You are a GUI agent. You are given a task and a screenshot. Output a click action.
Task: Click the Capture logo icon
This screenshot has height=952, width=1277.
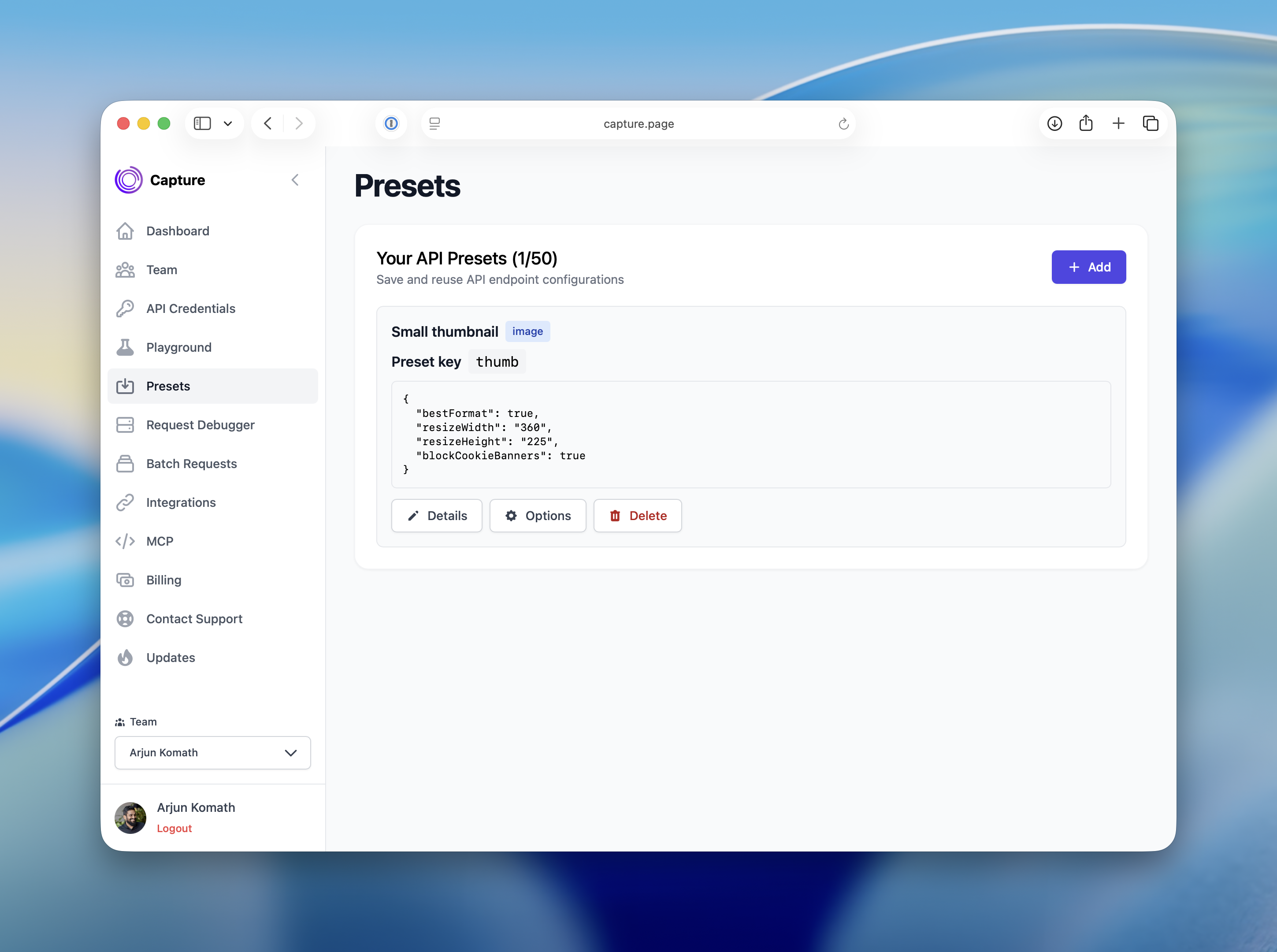point(128,180)
